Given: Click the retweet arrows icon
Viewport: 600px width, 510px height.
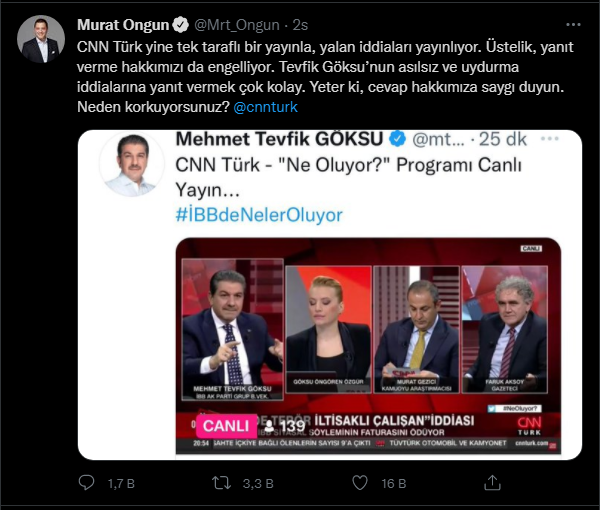Looking at the screenshot, I should point(222,483).
